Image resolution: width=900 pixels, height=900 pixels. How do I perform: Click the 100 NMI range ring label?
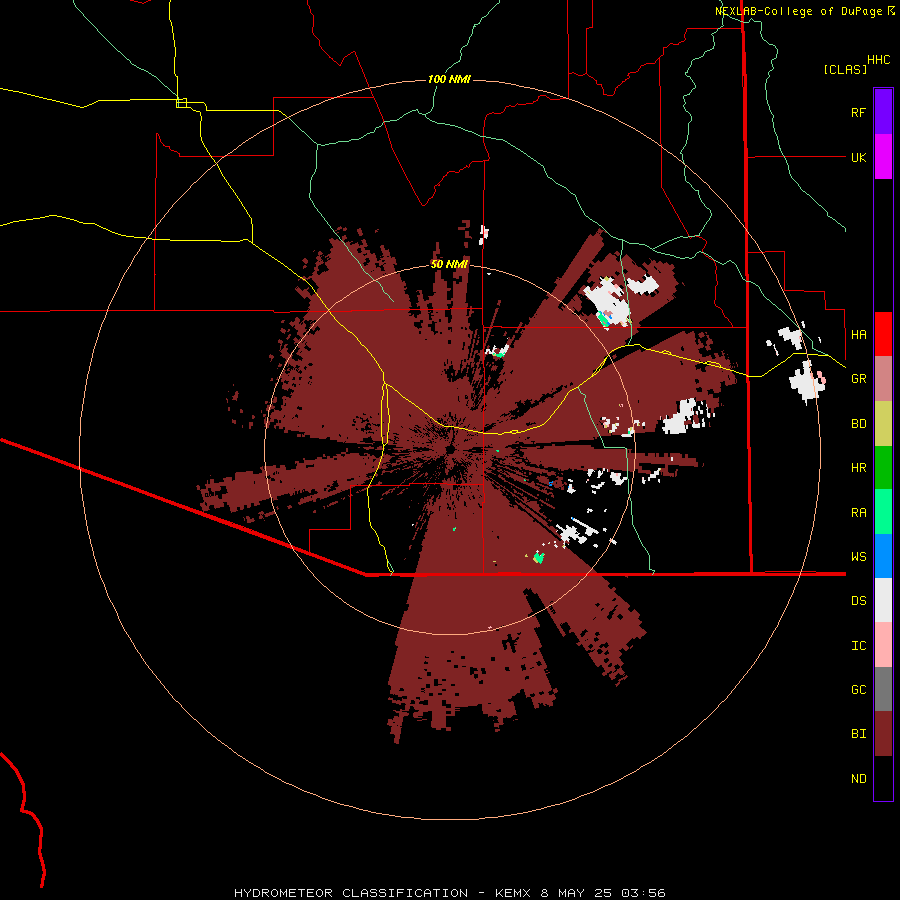pyautogui.click(x=449, y=79)
